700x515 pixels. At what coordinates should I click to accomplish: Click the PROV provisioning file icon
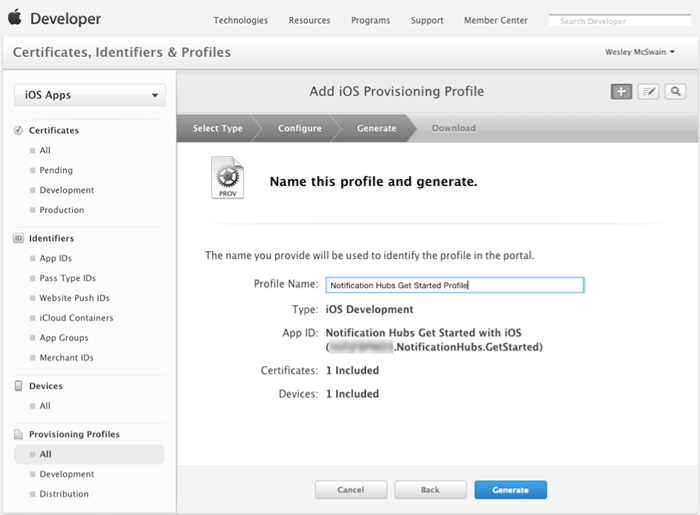[x=228, y=177]
